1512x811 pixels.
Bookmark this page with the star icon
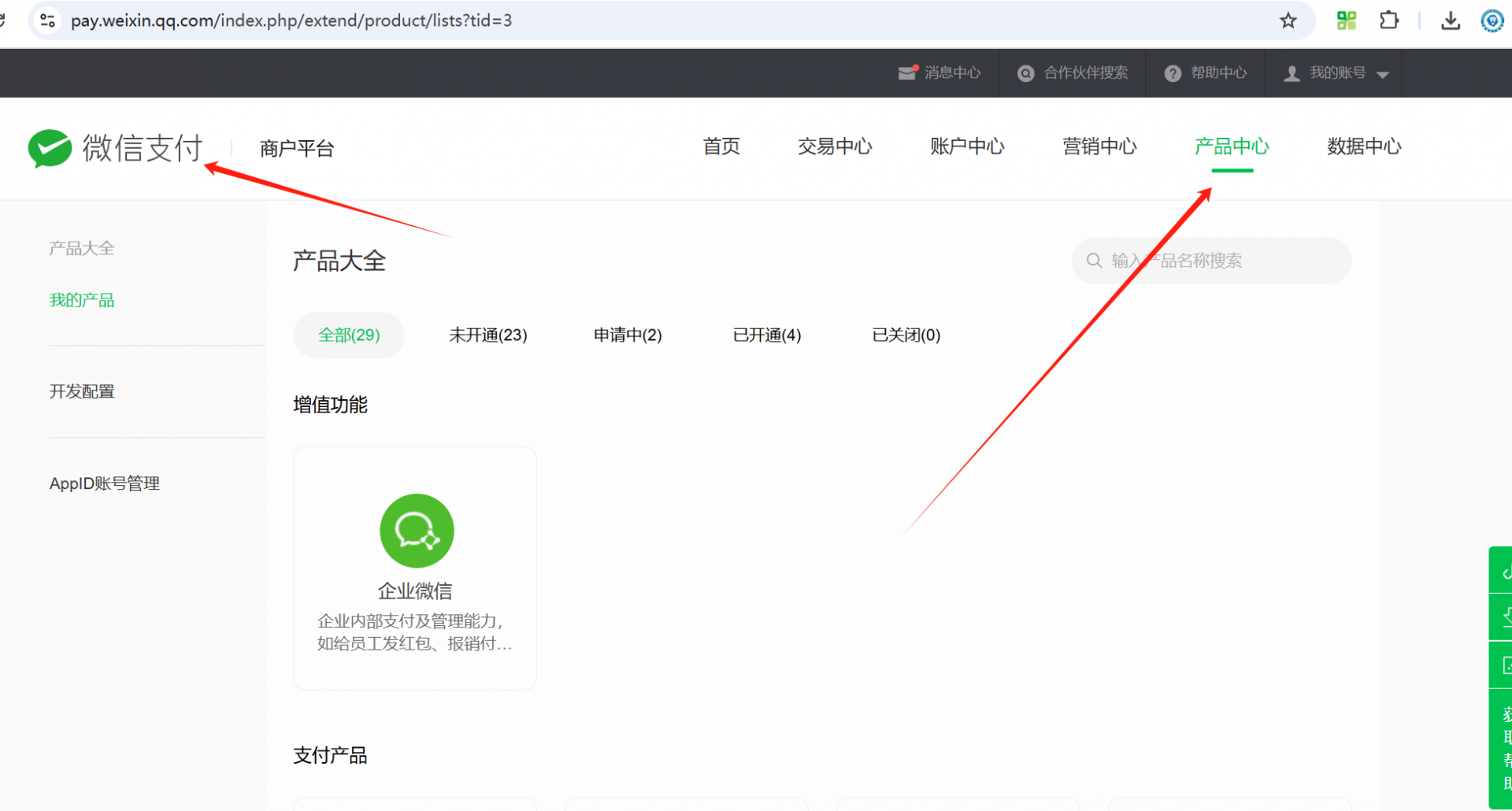(1288, 20)
